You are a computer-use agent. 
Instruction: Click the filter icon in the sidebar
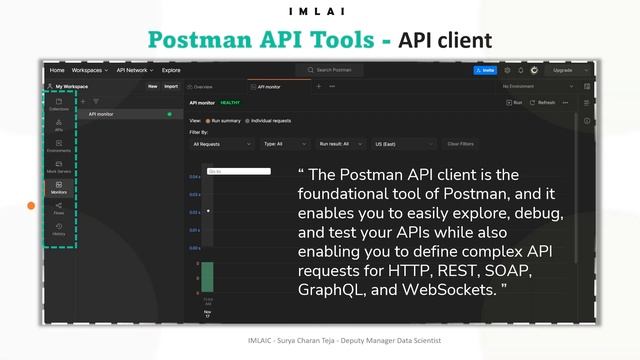tap(96, 101)
